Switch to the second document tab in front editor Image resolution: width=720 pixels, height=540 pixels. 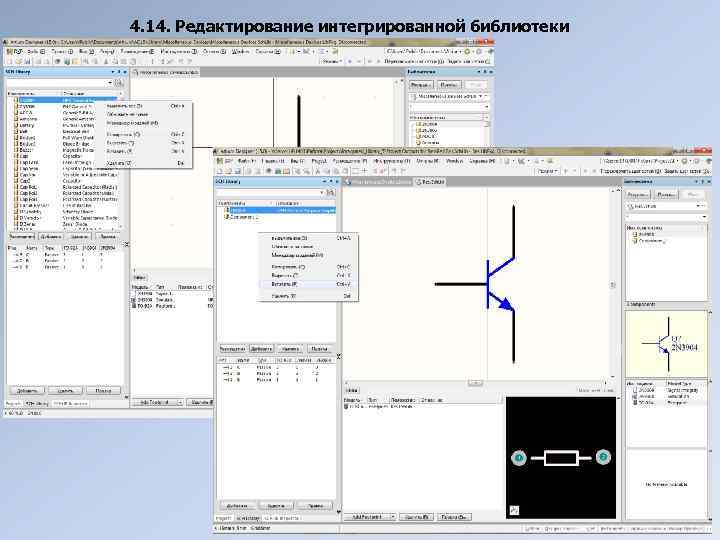click(x=430, y=182)
